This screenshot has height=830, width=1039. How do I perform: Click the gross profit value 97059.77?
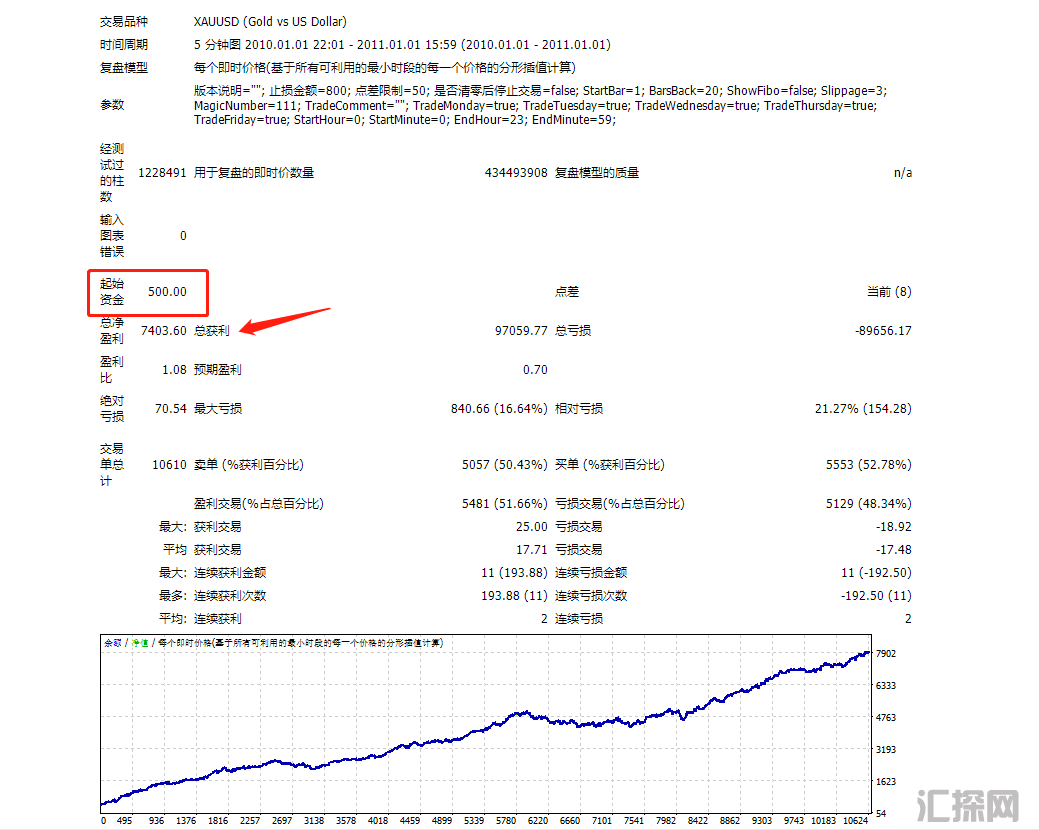click(x=520, y=331)
